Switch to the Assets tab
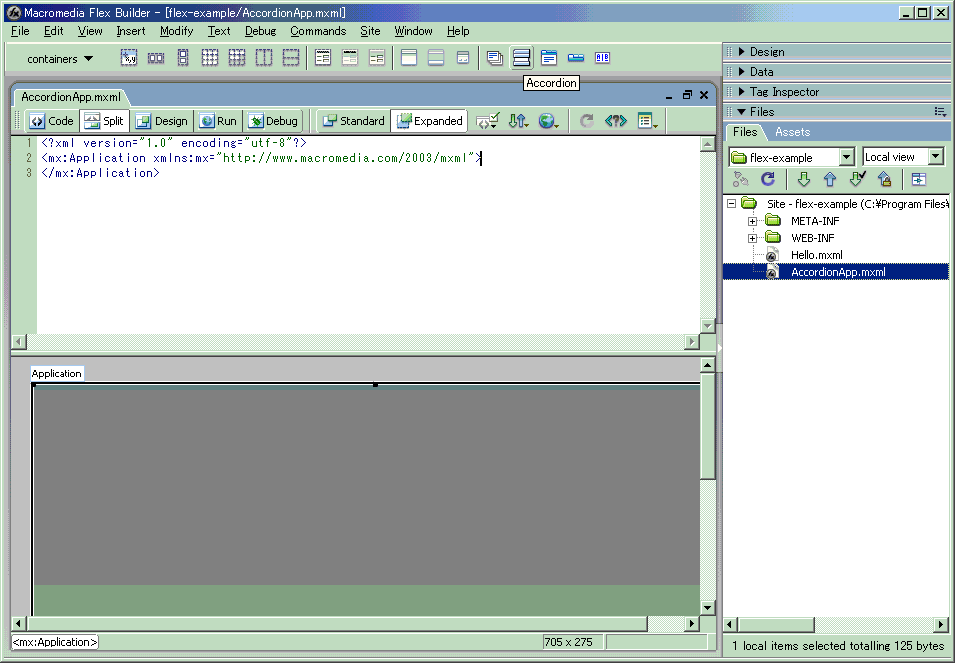The height and width of the screenshot is (663, 955). (x=792, y=132)
